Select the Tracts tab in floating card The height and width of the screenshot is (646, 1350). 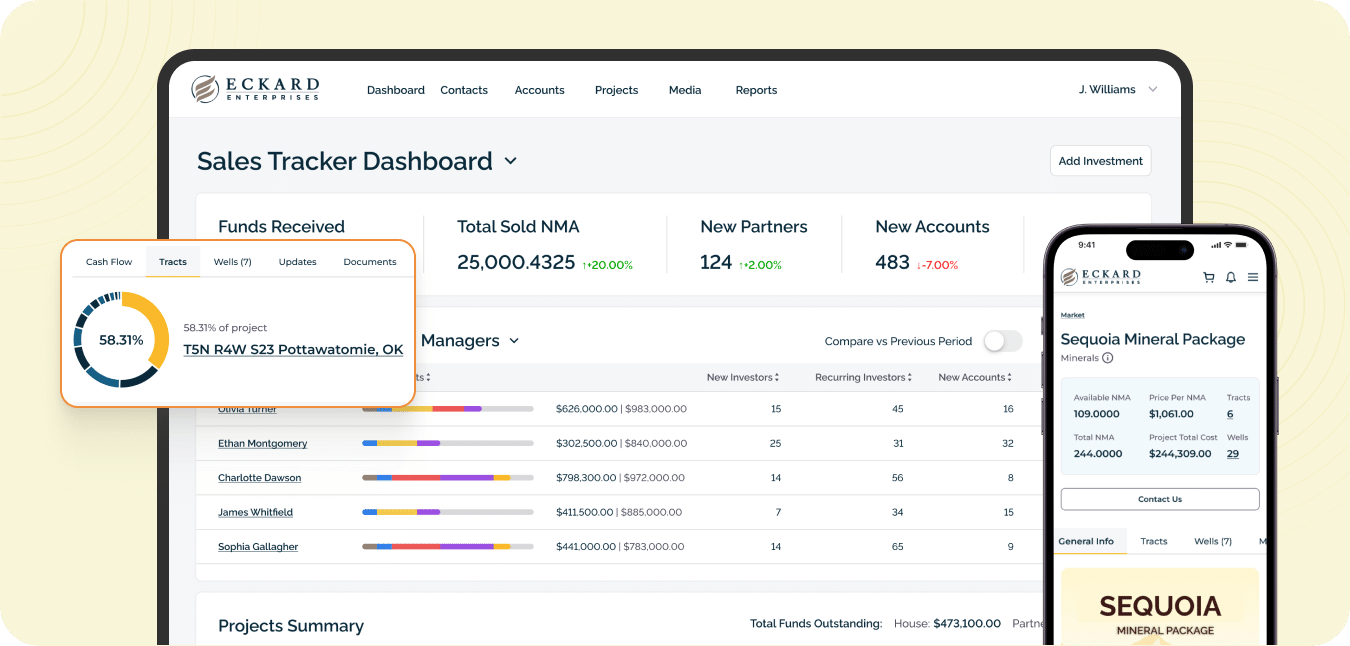(173, 262)
